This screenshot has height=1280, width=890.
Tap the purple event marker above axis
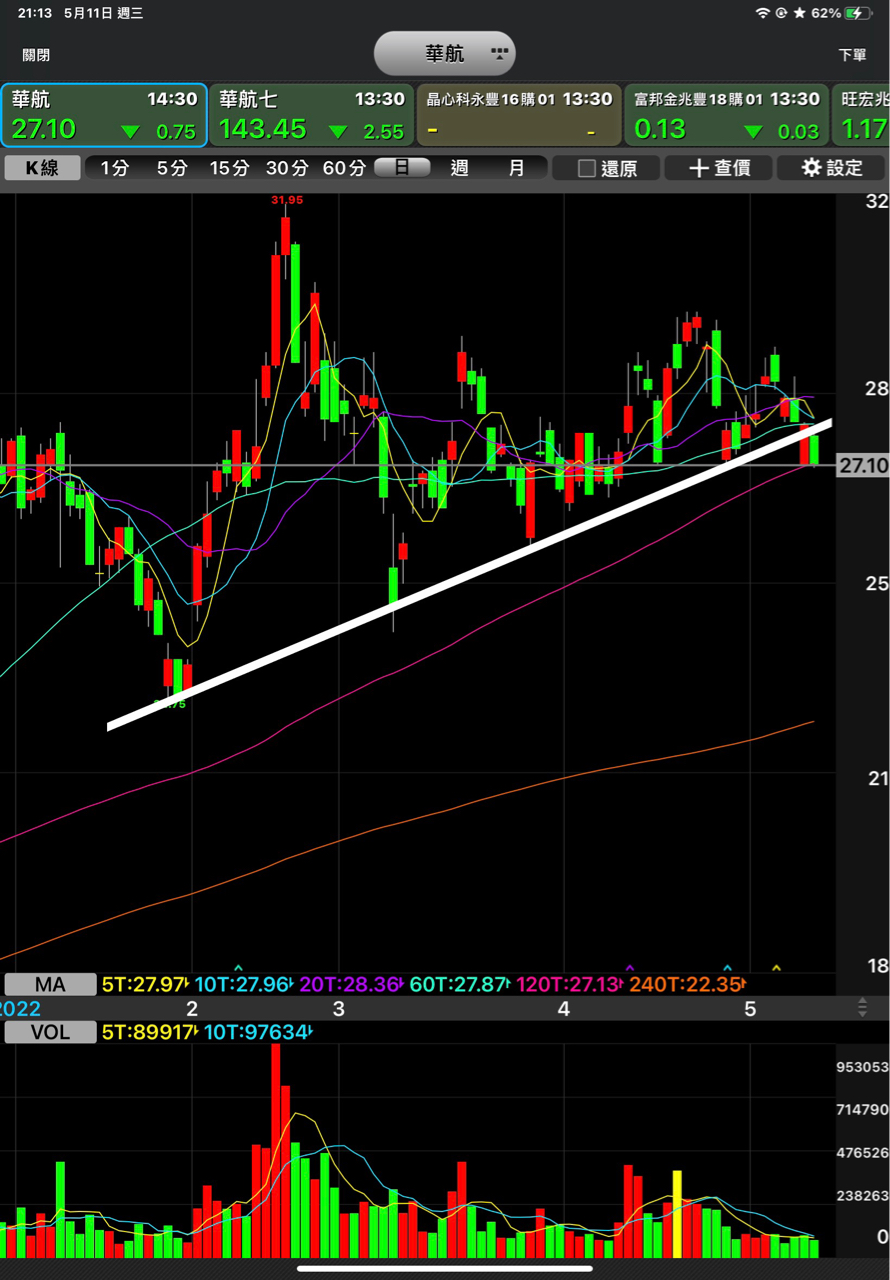[x=630, y=968]
